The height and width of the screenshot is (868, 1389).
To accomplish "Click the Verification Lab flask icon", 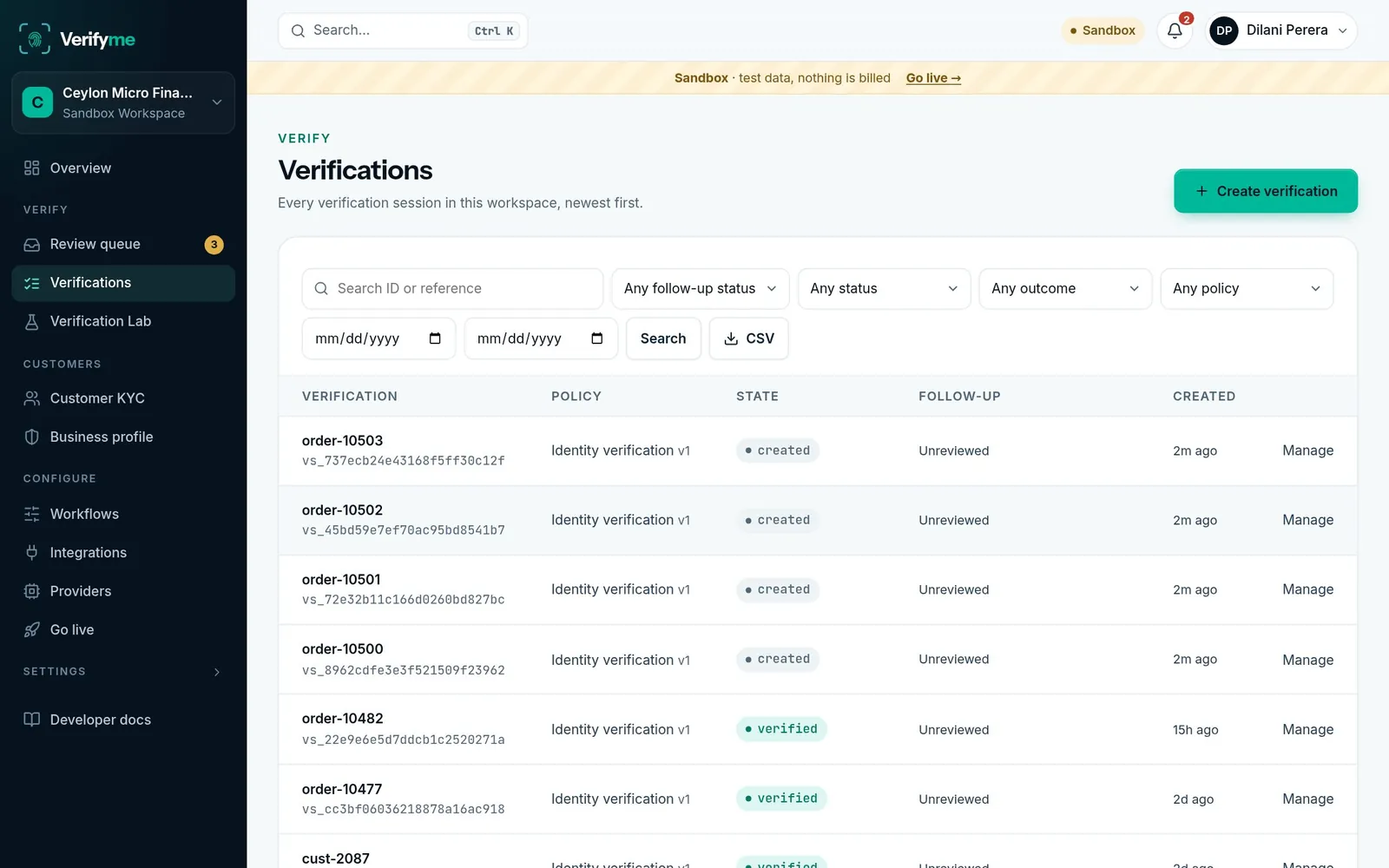I will tap(32, 321).
